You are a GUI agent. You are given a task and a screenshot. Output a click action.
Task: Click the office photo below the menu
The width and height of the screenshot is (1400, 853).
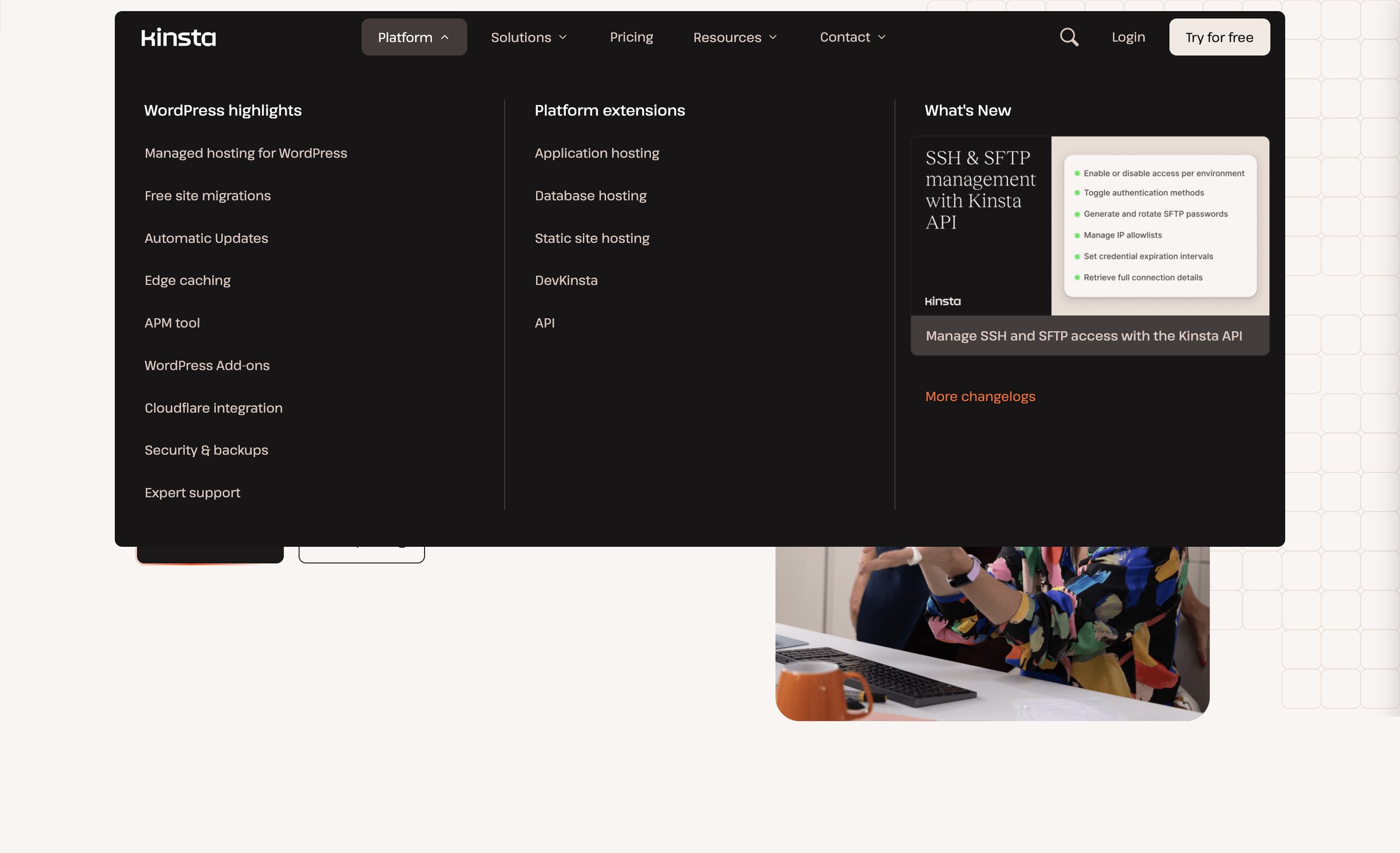992,634
